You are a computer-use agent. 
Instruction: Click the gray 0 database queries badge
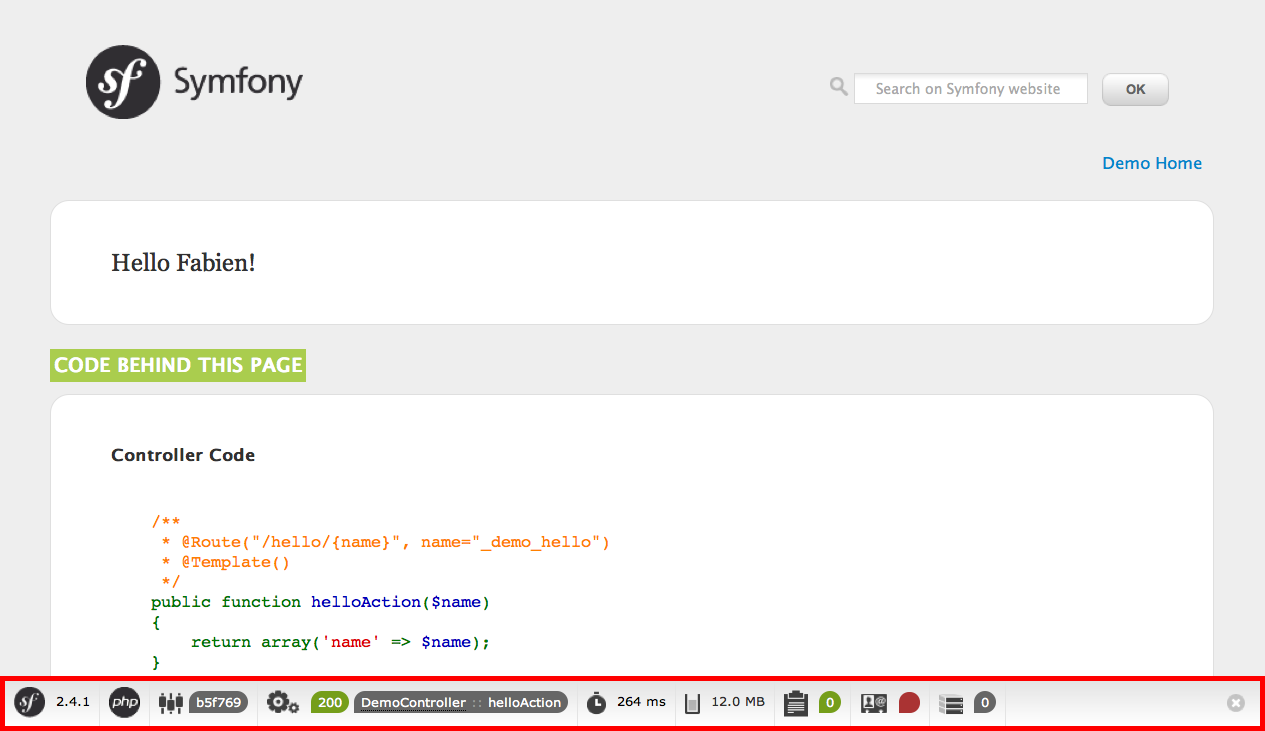(x=985, y=703)
